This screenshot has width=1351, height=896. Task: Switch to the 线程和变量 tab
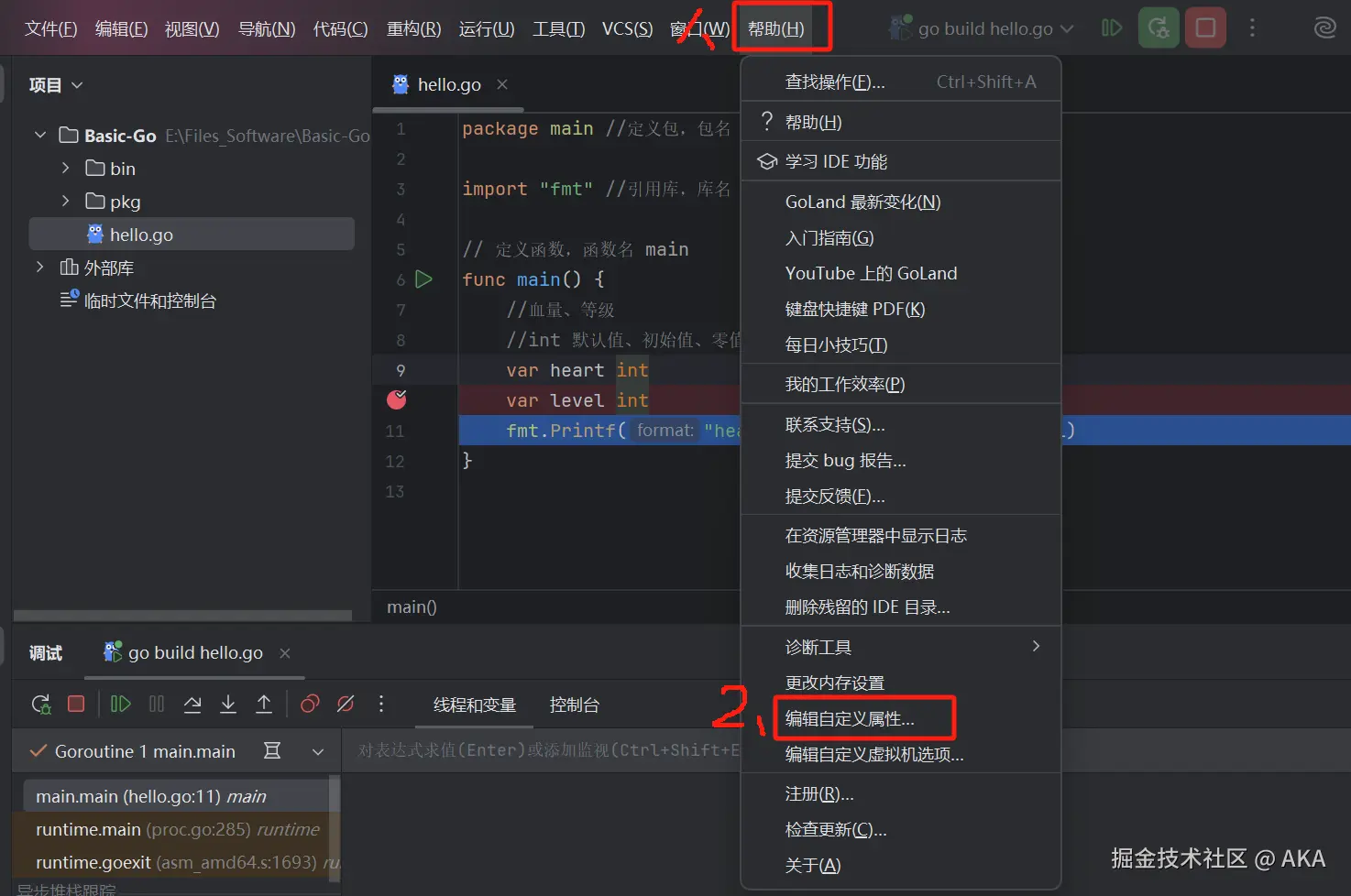tap(475, 705)
